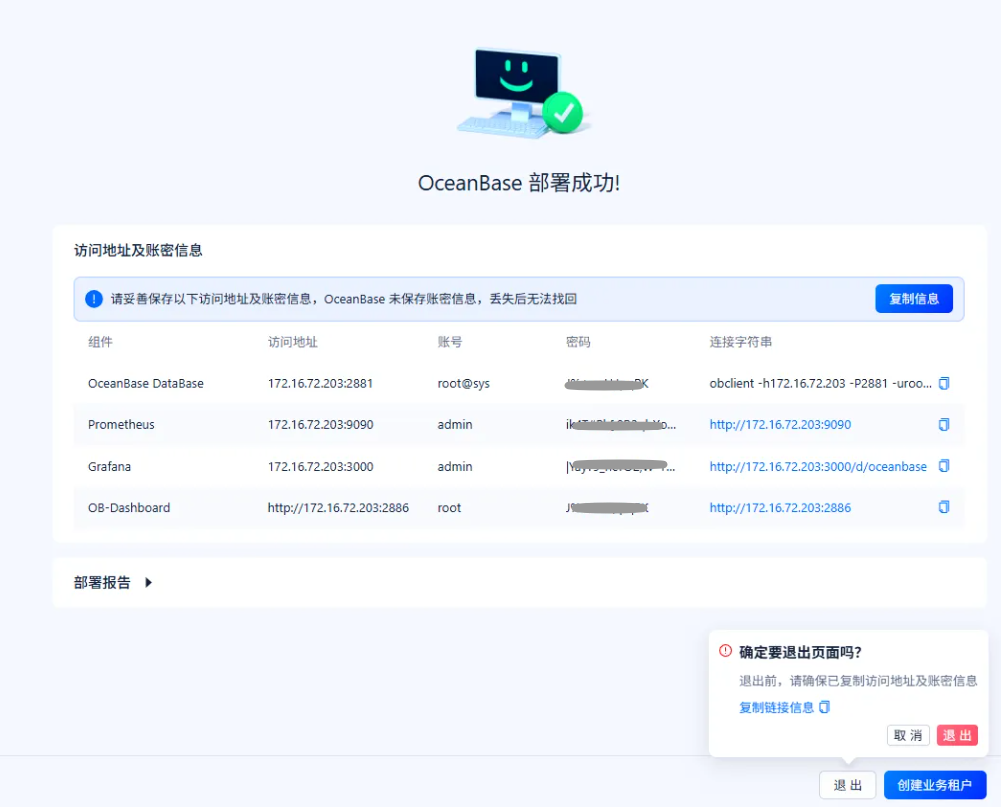Click the OceanBase DataBase password cell
Image resolution: width=1001 pixels, height=810 pixels.
click(x=606, y=384)
